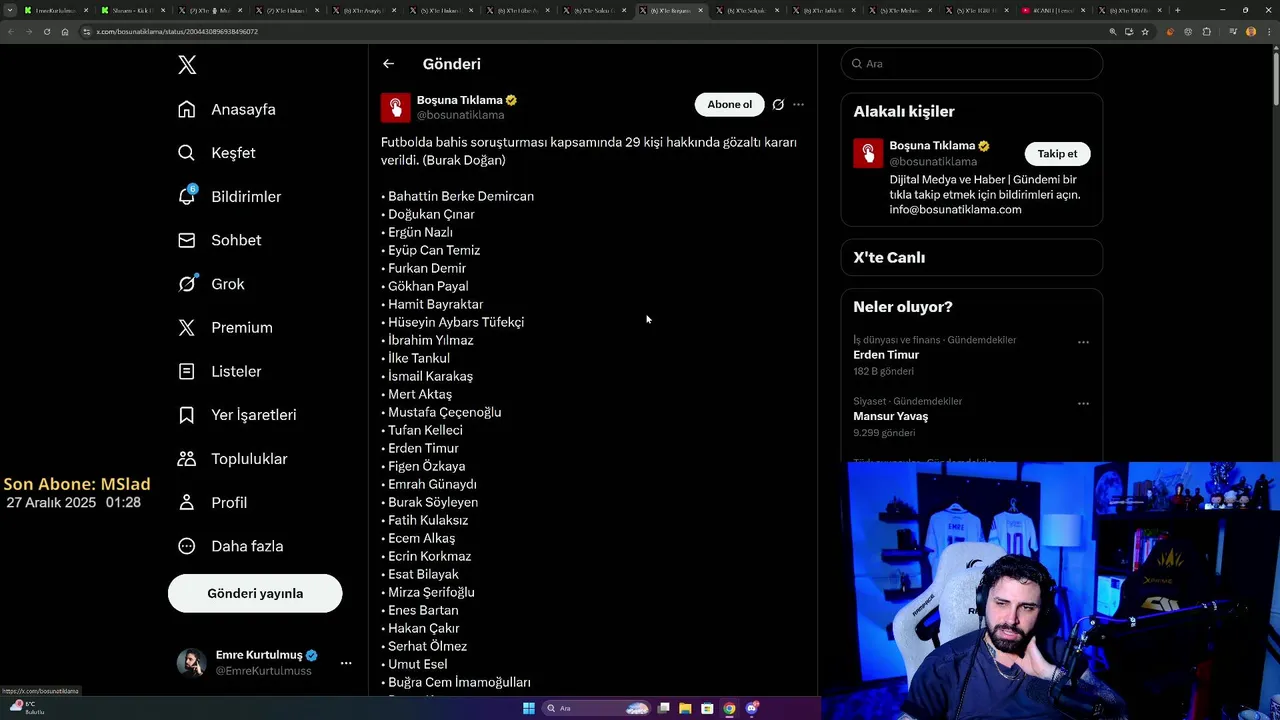The height and width of the screenshot is (720, 1280).
Task: Click @bosunatiklama handle on the post
Action: (x=460, y=115)
